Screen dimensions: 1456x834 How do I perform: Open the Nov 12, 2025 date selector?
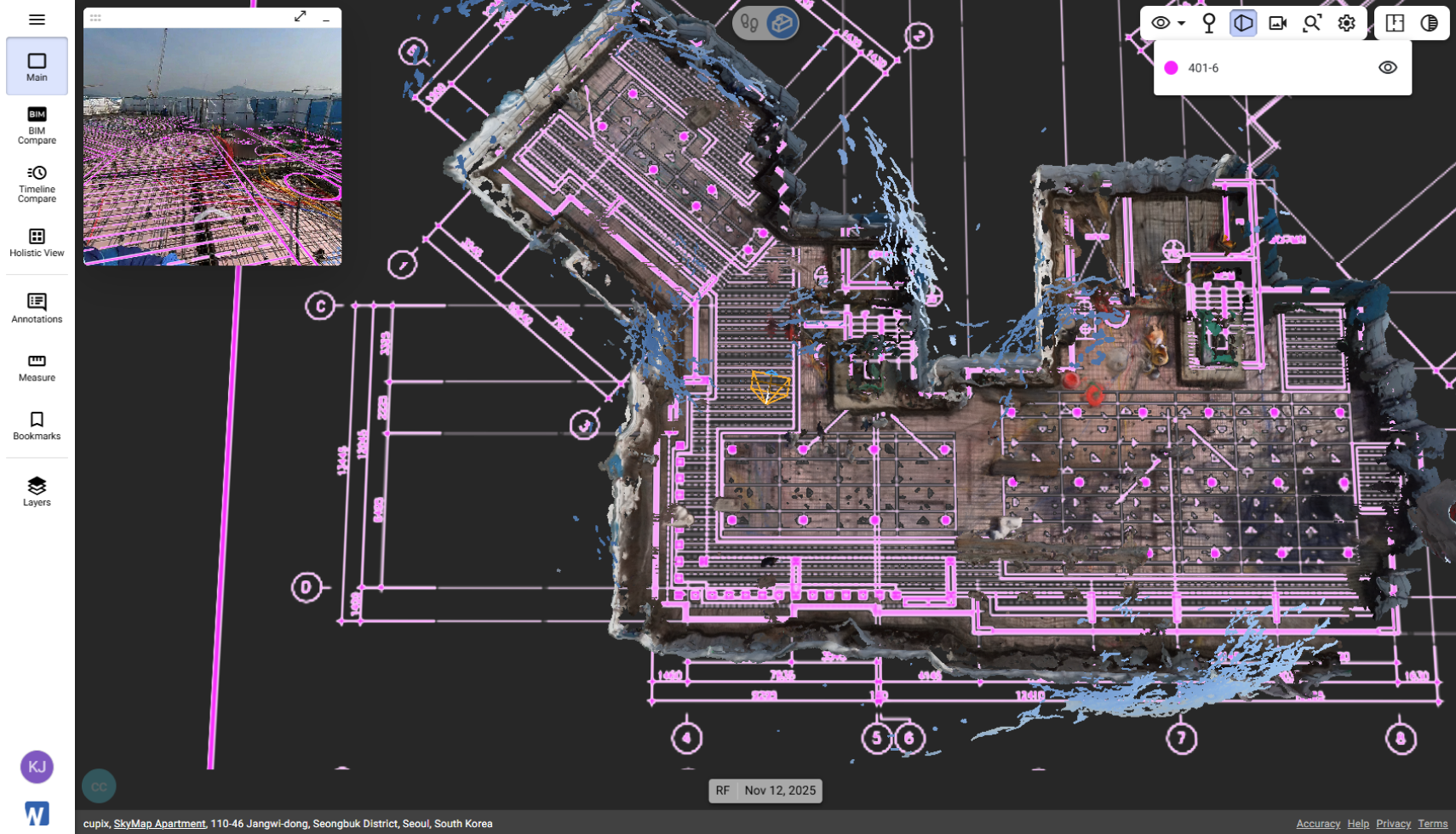coord(780,791)
